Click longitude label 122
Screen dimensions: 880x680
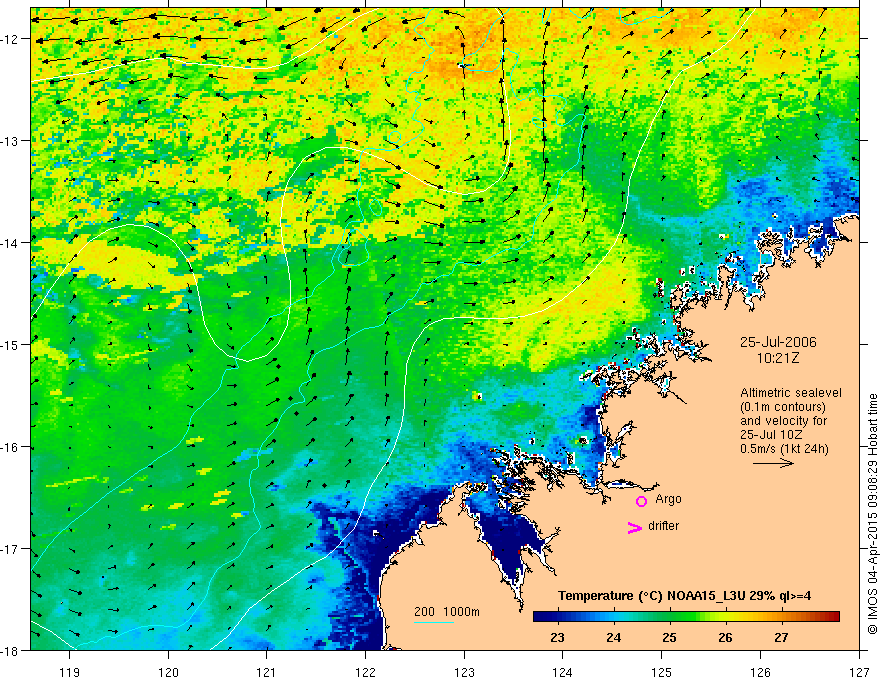(365, 672)
